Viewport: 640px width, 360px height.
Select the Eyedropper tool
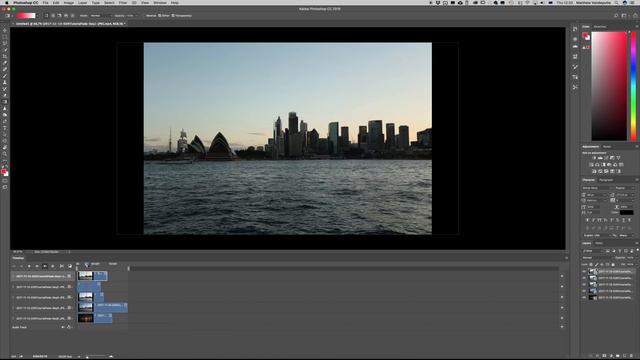pyautogui.click(x=5, y=63)
